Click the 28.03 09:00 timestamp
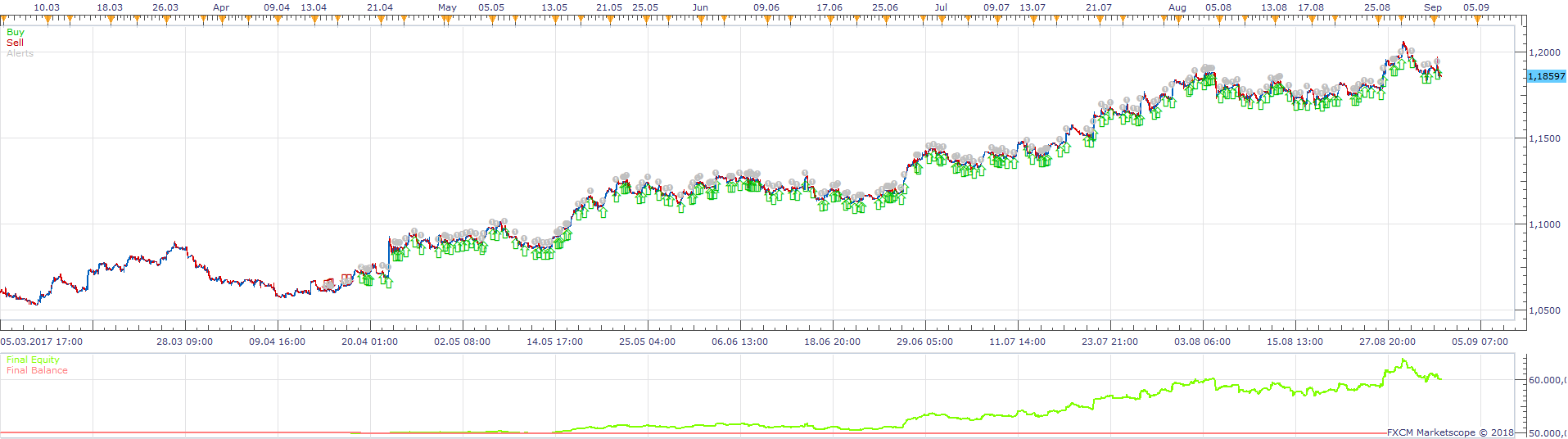 click(x=185, y=342)
